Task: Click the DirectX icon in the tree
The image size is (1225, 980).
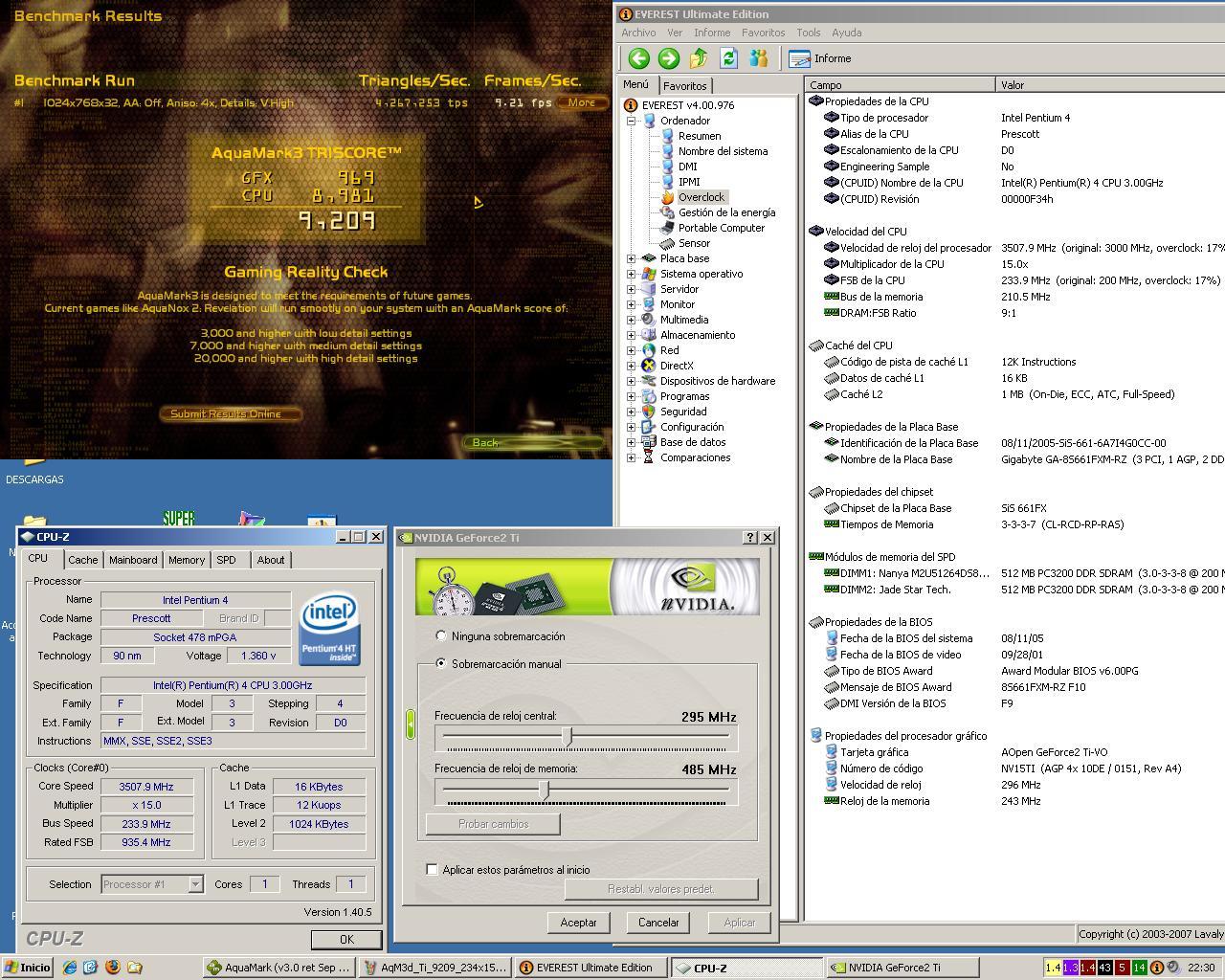Action: (649, 366)
